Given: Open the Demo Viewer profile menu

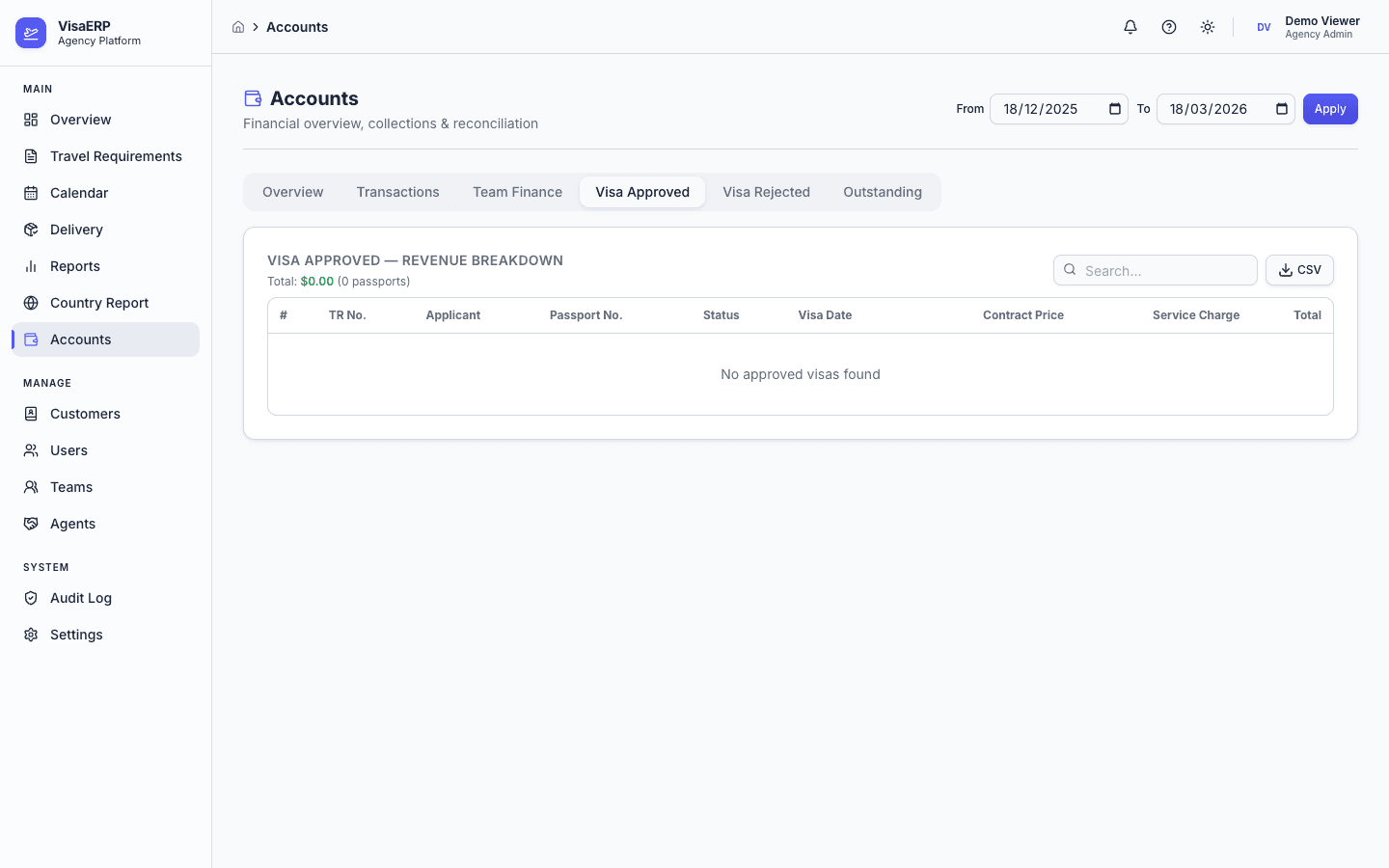Looking at the screenshot, I should pos(1308,27).
